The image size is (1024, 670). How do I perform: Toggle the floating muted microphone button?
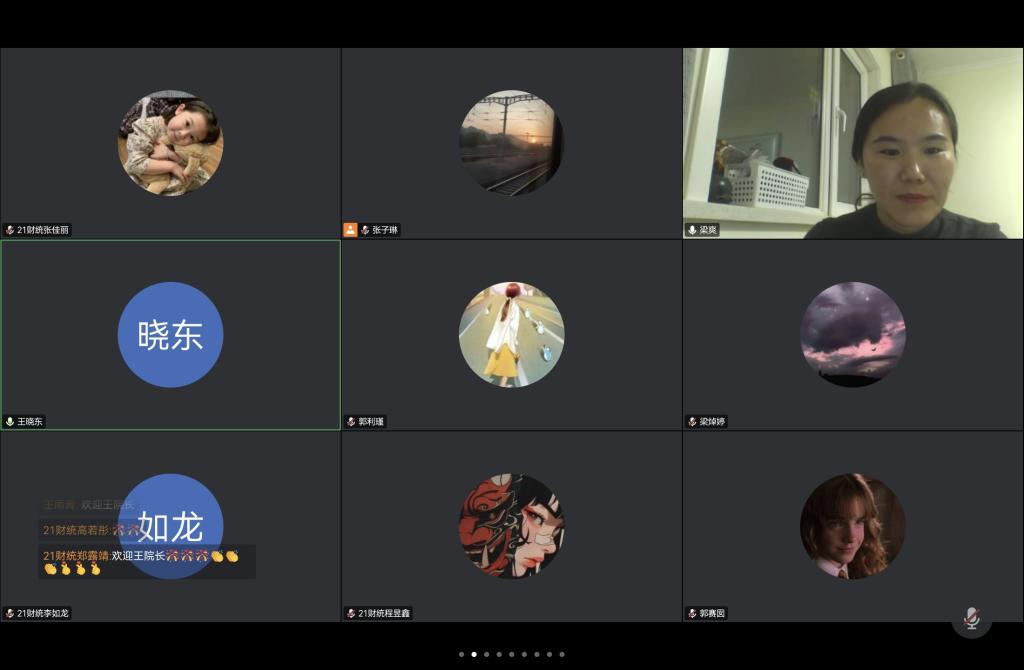971,618
